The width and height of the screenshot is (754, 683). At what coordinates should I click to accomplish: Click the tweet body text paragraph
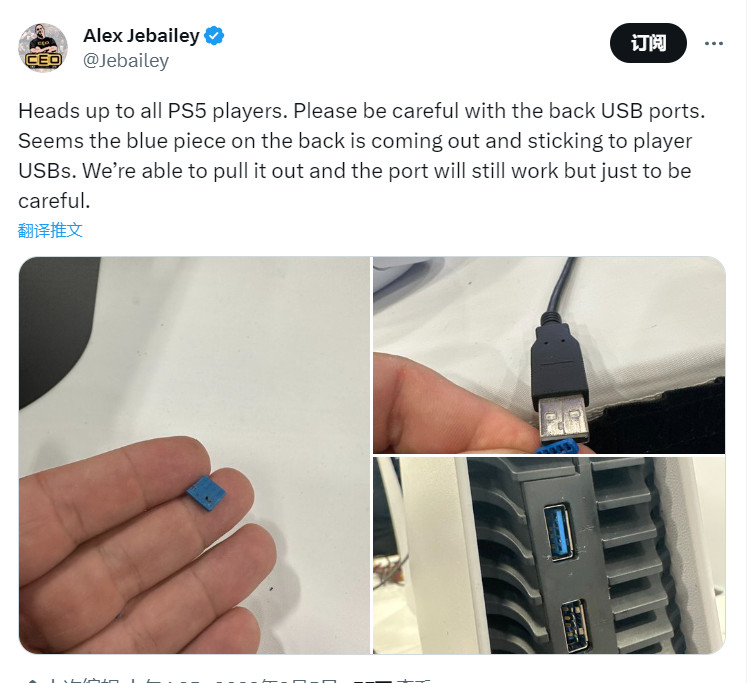(x=362, y=156)
